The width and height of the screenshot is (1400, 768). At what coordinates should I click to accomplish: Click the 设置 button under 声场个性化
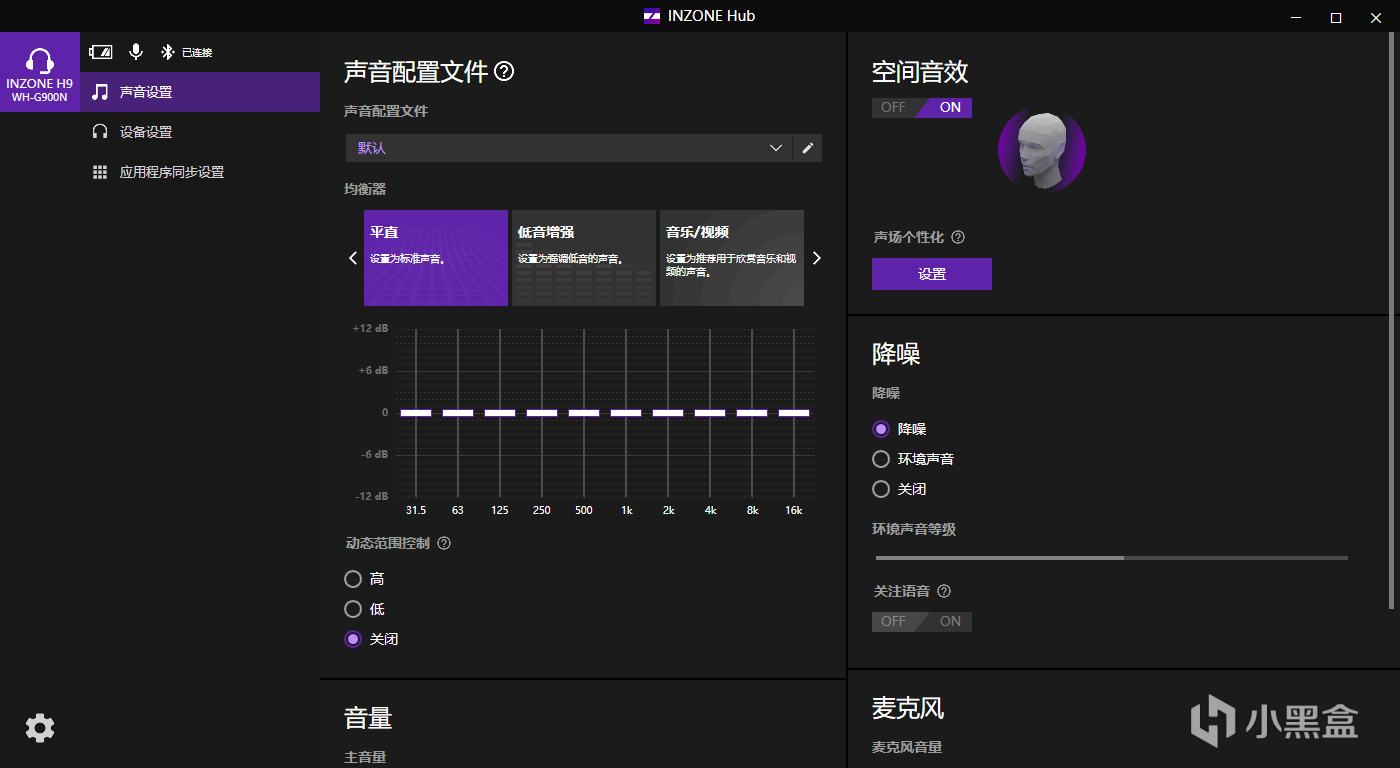pos(932,274)
